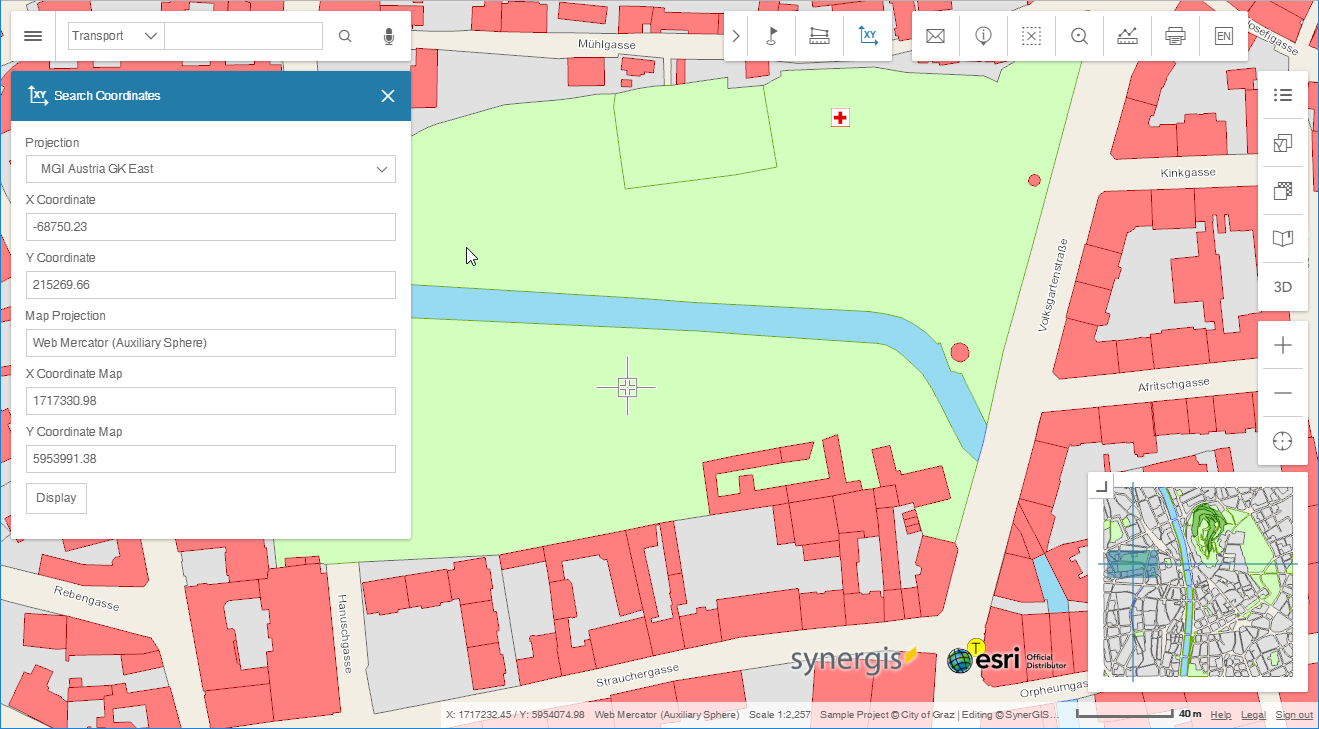
Task: Open the basemap gallery icon
Action: (x=1282, y=190)
